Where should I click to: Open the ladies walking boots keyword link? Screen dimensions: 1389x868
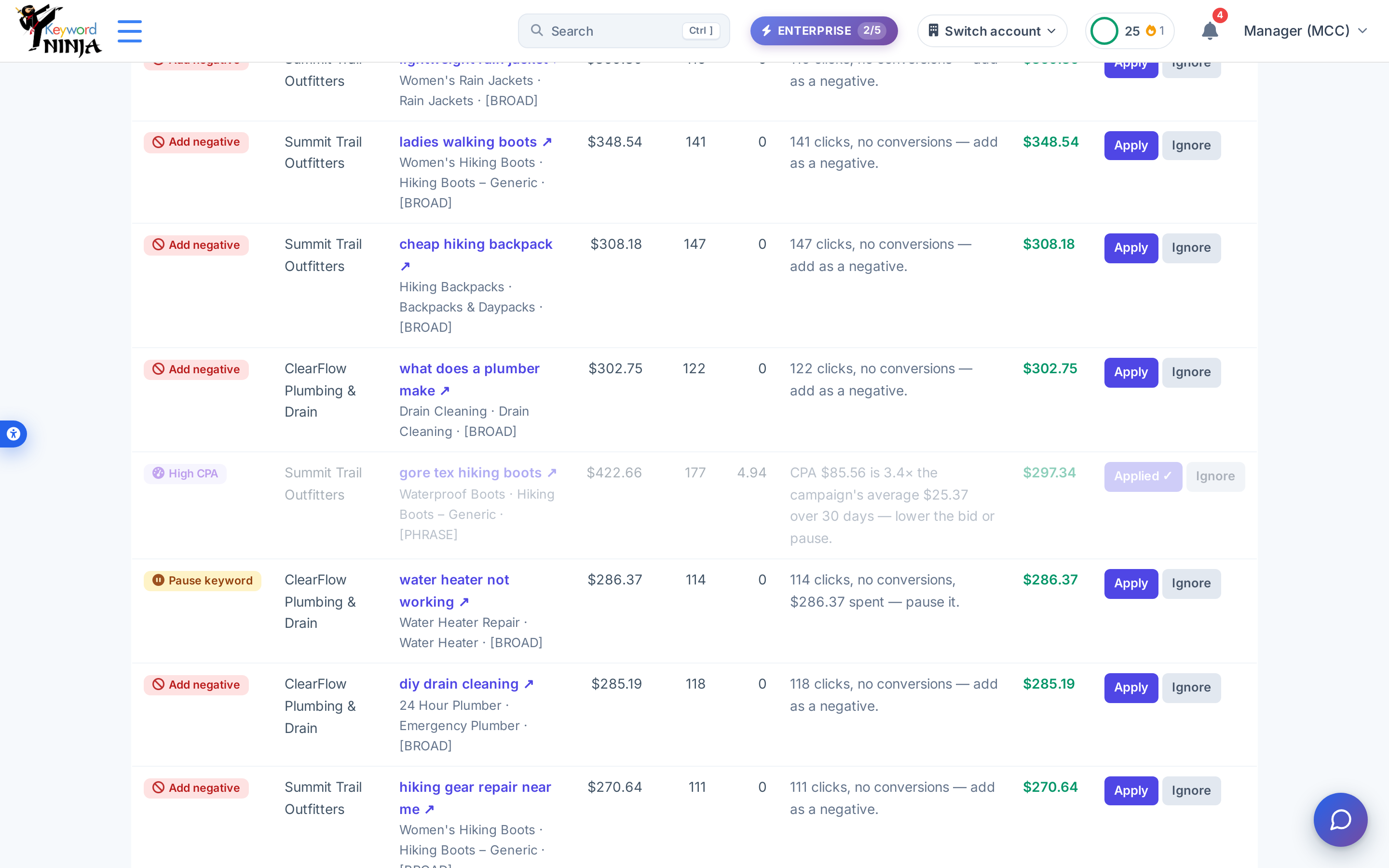[475, 142]
